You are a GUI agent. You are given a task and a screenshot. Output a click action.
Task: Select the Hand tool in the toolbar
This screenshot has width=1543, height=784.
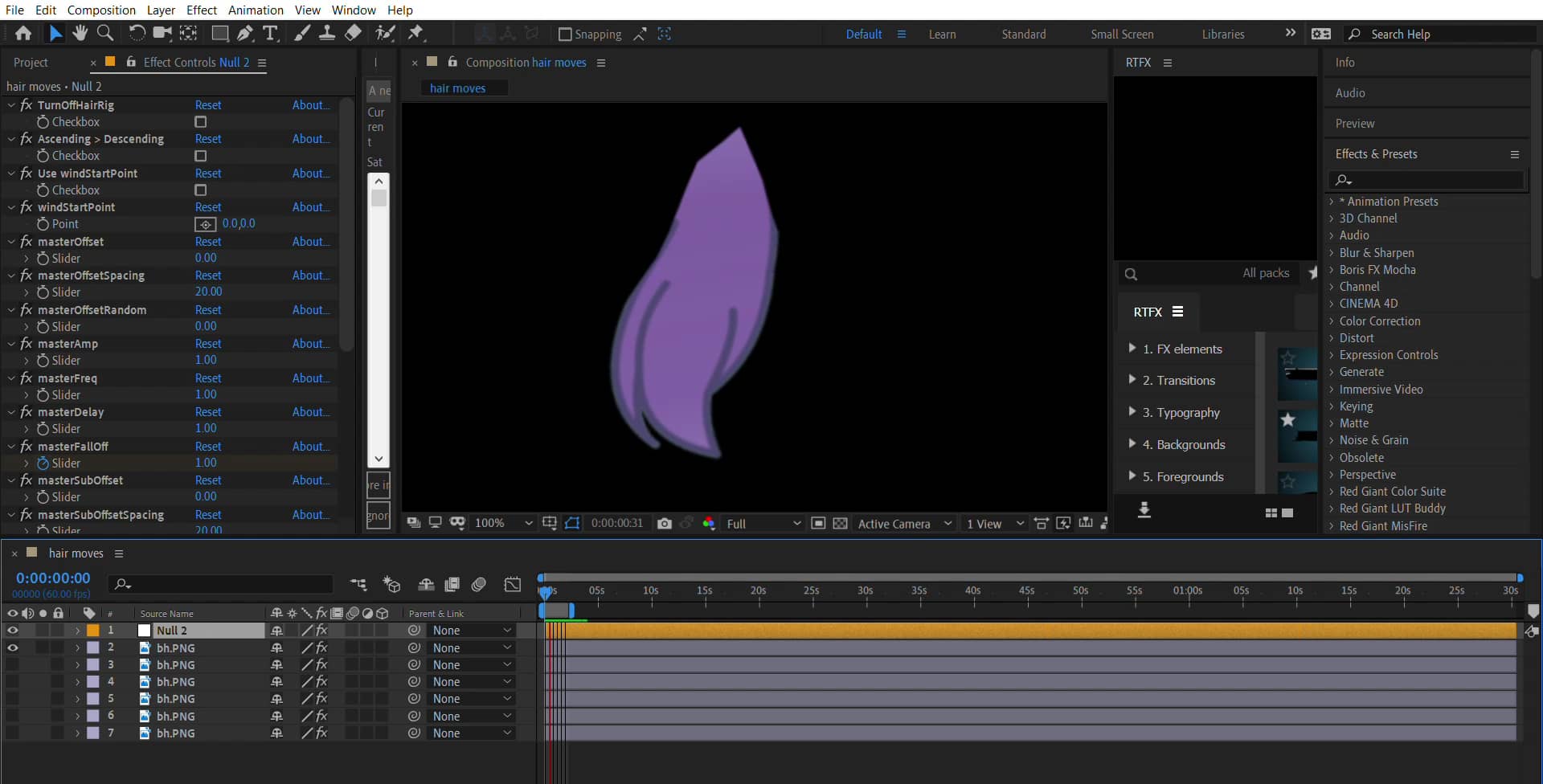click(80, 33)
